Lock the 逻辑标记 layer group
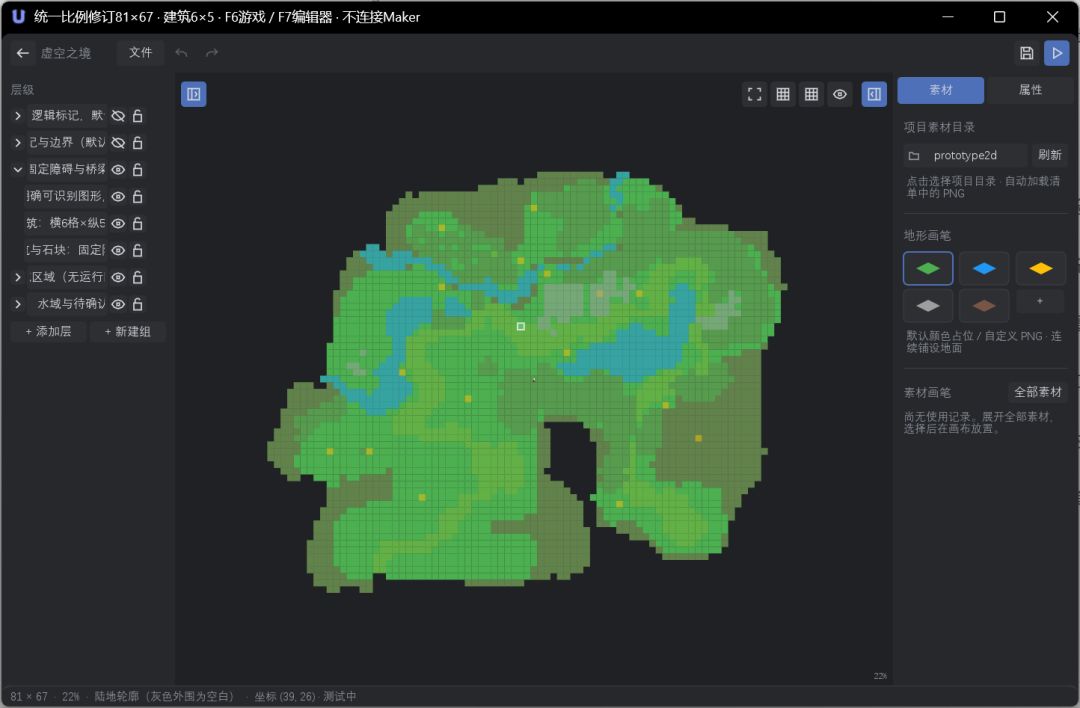The image size is (1080, 708). (x=138, y=116)
